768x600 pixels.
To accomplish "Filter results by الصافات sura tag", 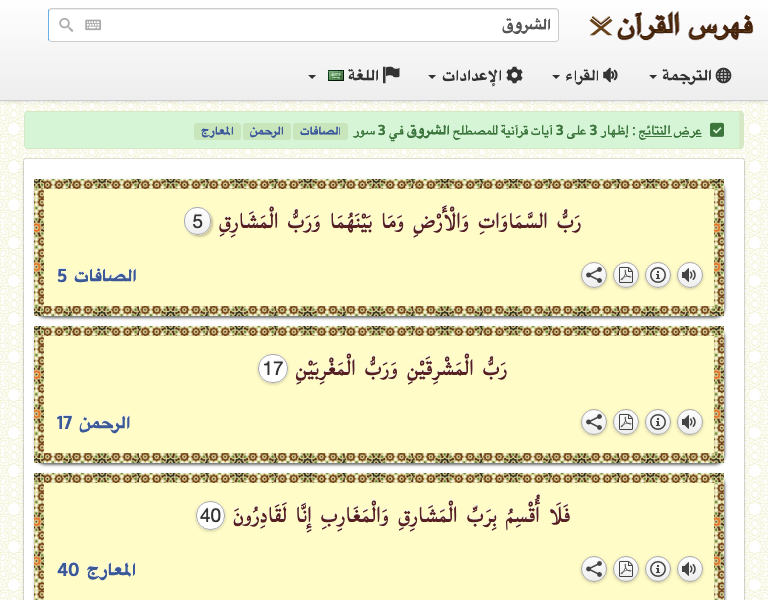I will 321,131.
